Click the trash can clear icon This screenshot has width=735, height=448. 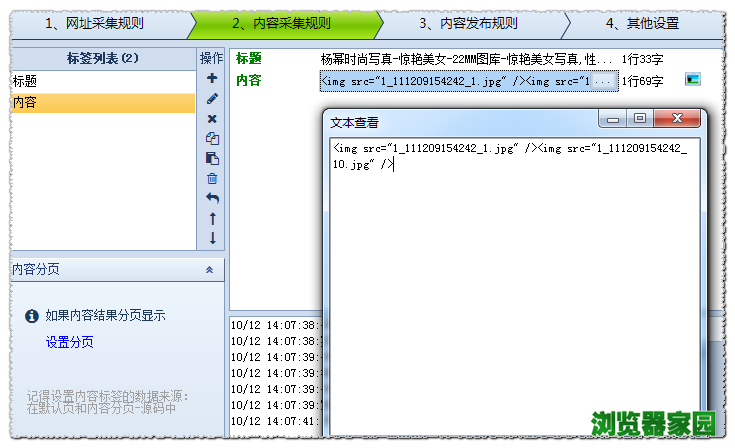212,178
